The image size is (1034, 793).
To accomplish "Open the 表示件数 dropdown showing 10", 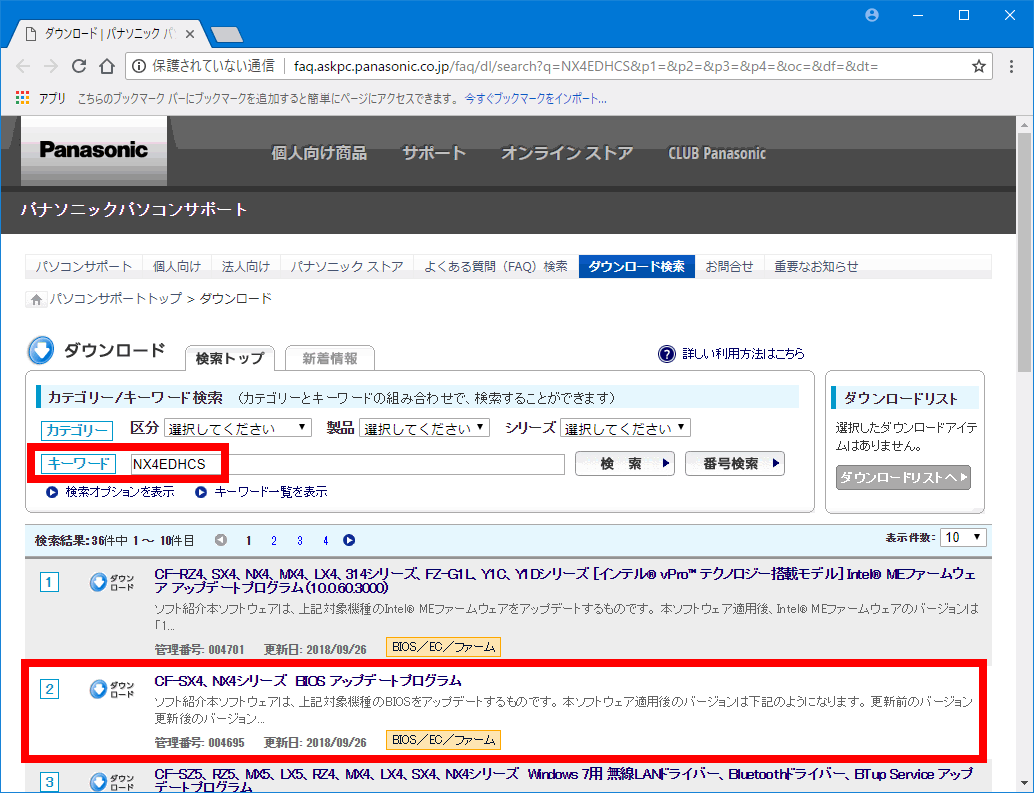I will tap(962, 537).
